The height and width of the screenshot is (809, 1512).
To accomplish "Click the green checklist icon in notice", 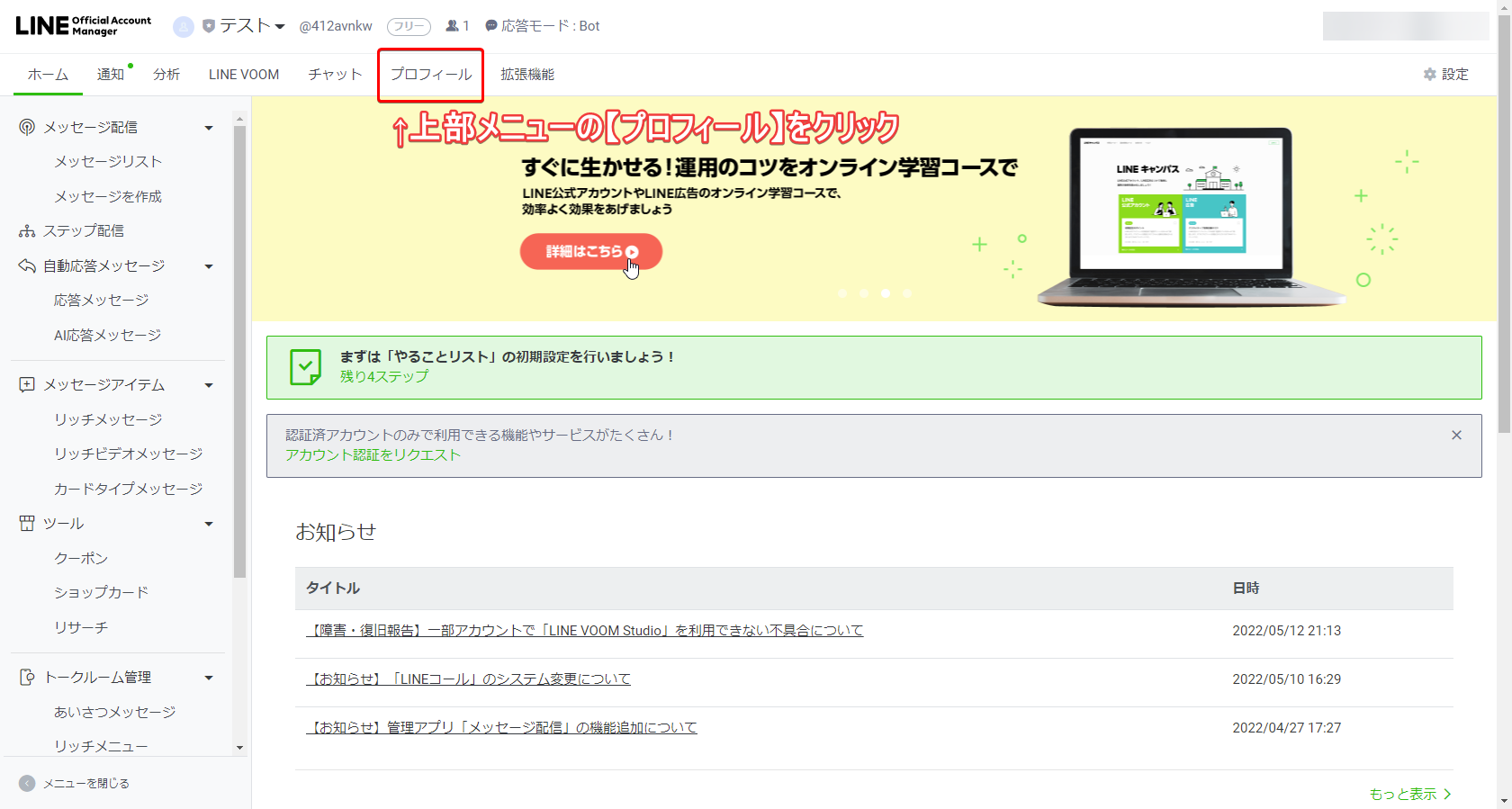I will pos(305,367).
